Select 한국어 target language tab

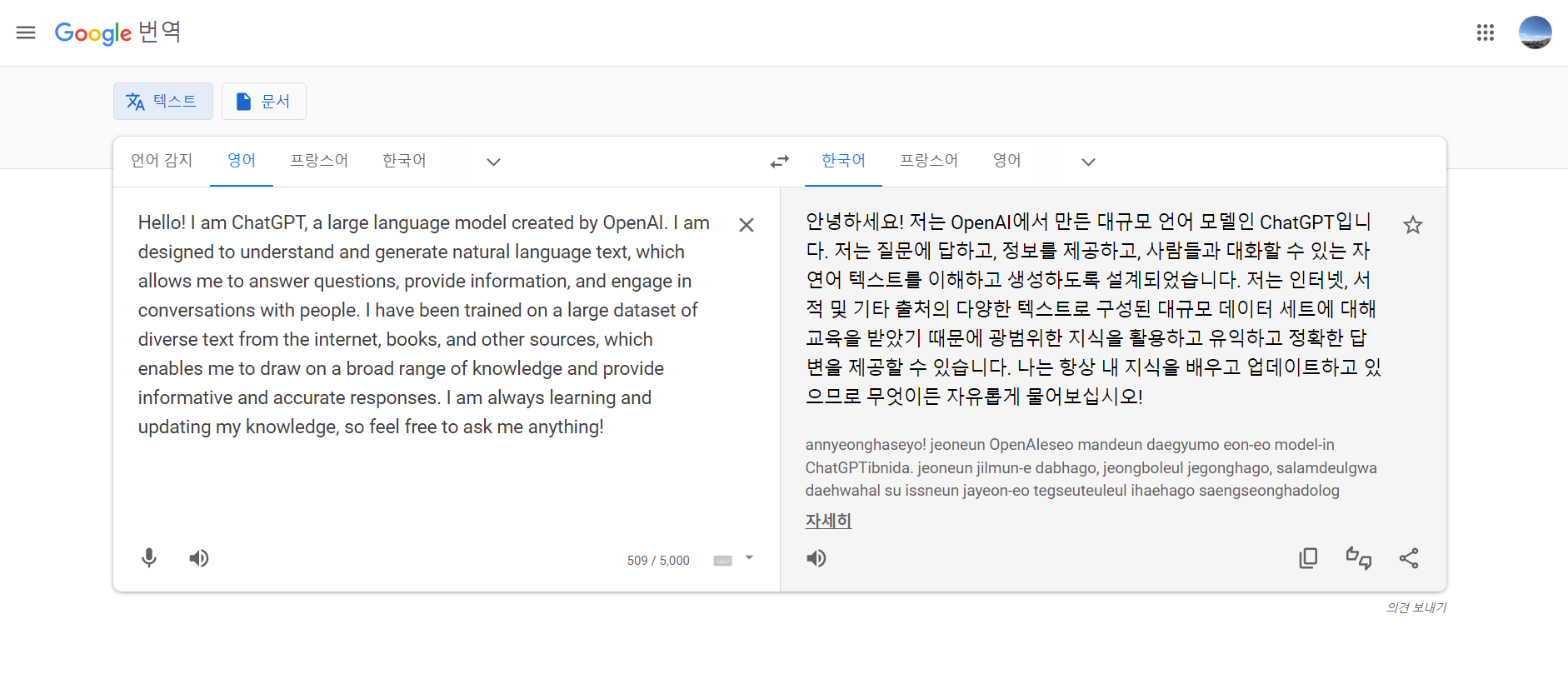click(x=843, y=160)
